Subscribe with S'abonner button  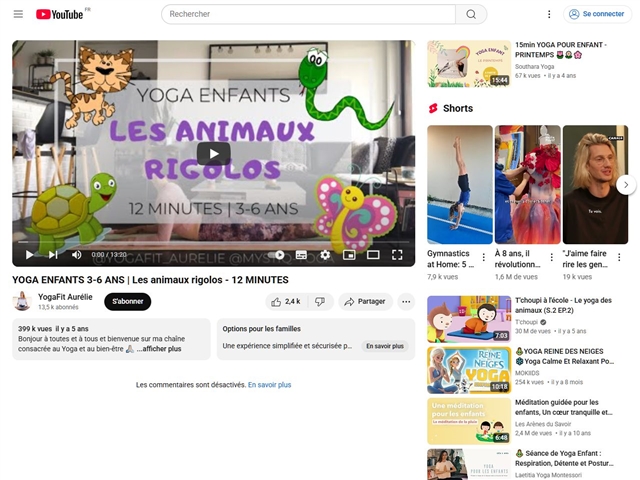click(x=128, y=302)
